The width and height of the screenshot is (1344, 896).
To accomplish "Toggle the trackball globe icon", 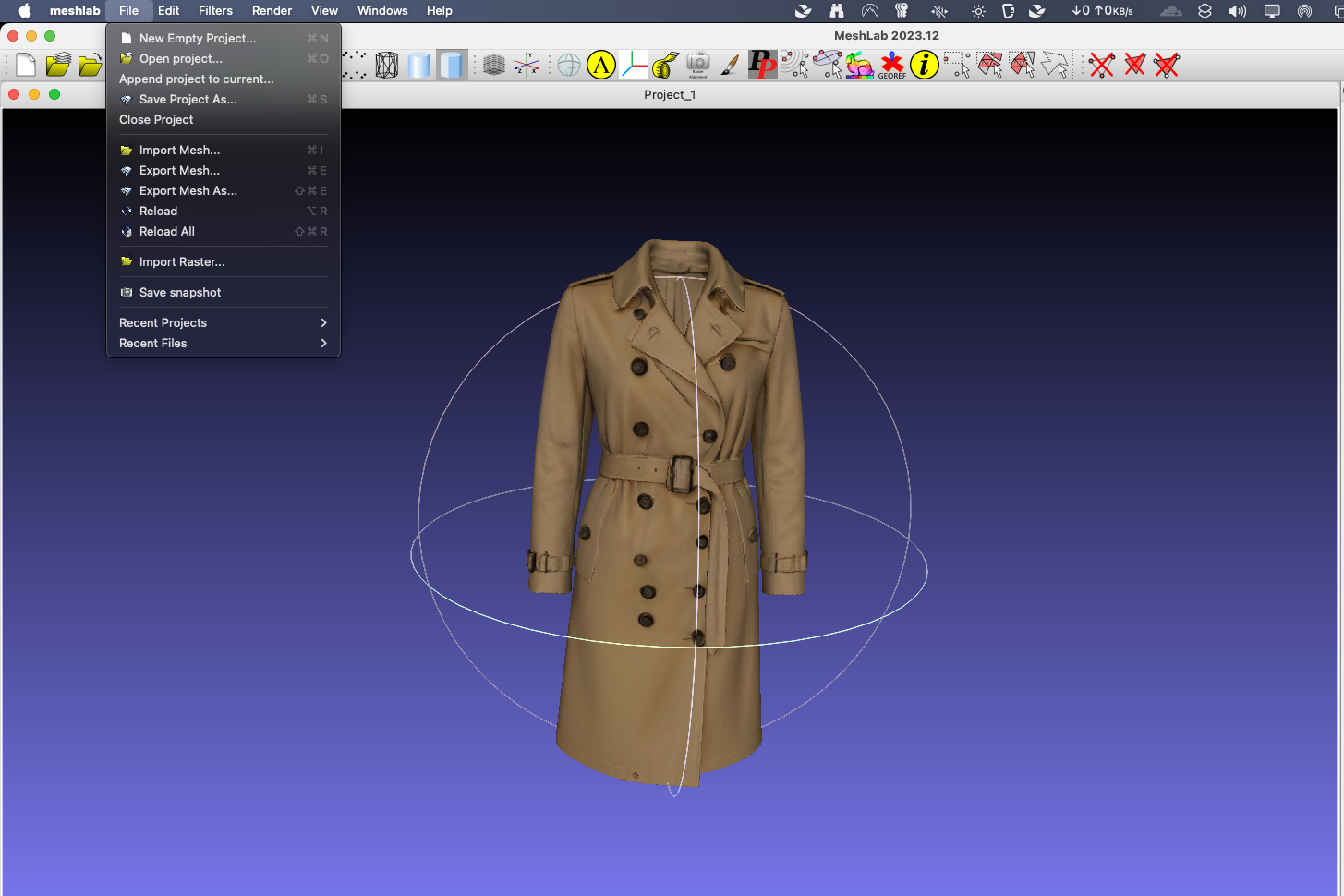I will coord(570,65).
